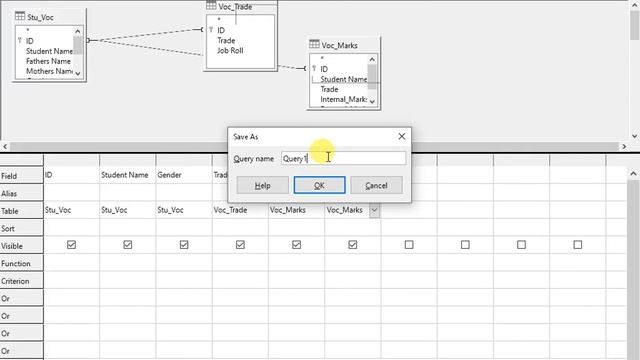Click the Alias row header
640x360 pixels.
pyautogui.click(x=22, y=193)
